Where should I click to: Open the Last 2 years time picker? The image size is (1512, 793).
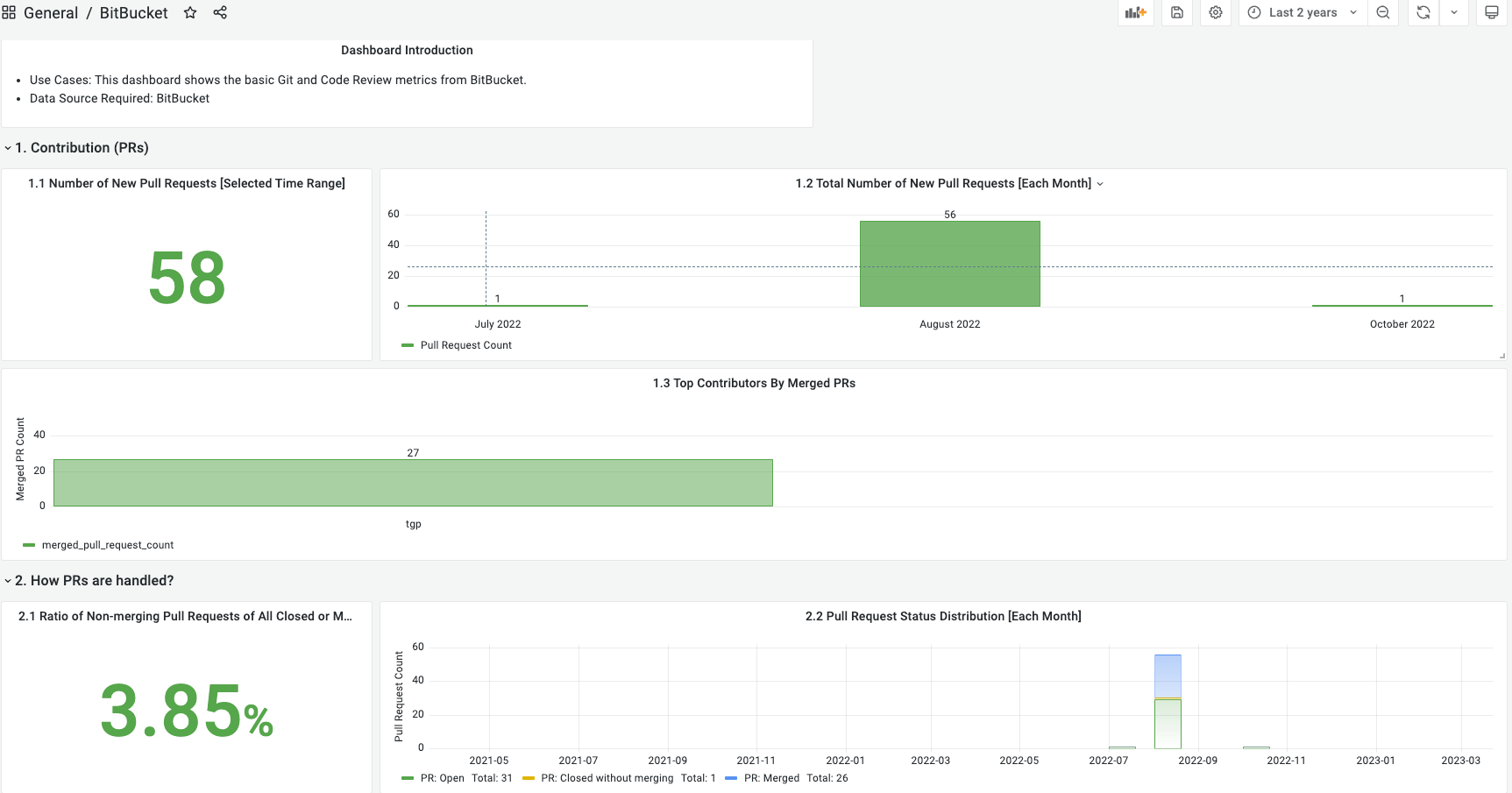[1303, 12]
